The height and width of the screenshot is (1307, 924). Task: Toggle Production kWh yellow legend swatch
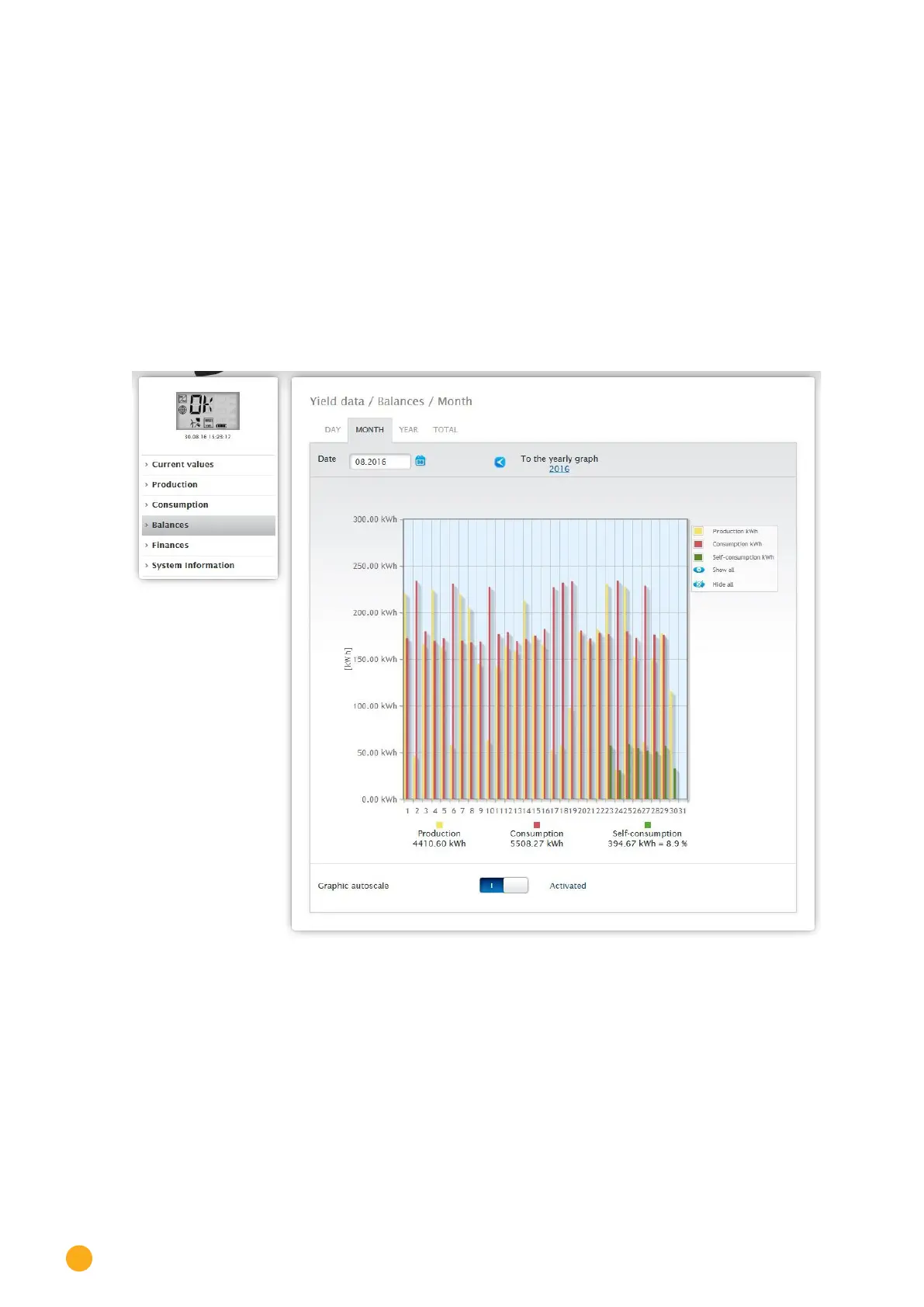(698, 532)
